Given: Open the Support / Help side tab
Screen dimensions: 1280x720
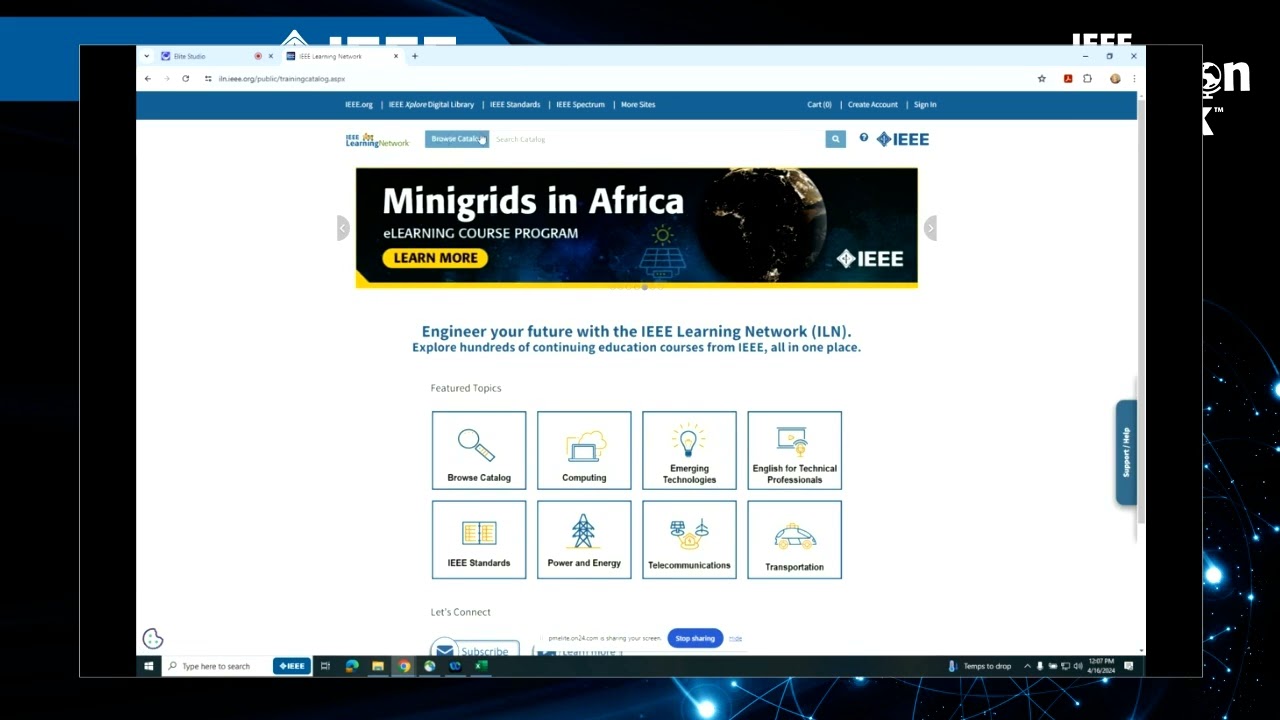Looking at the screenshot, I should coord(1126,453).
